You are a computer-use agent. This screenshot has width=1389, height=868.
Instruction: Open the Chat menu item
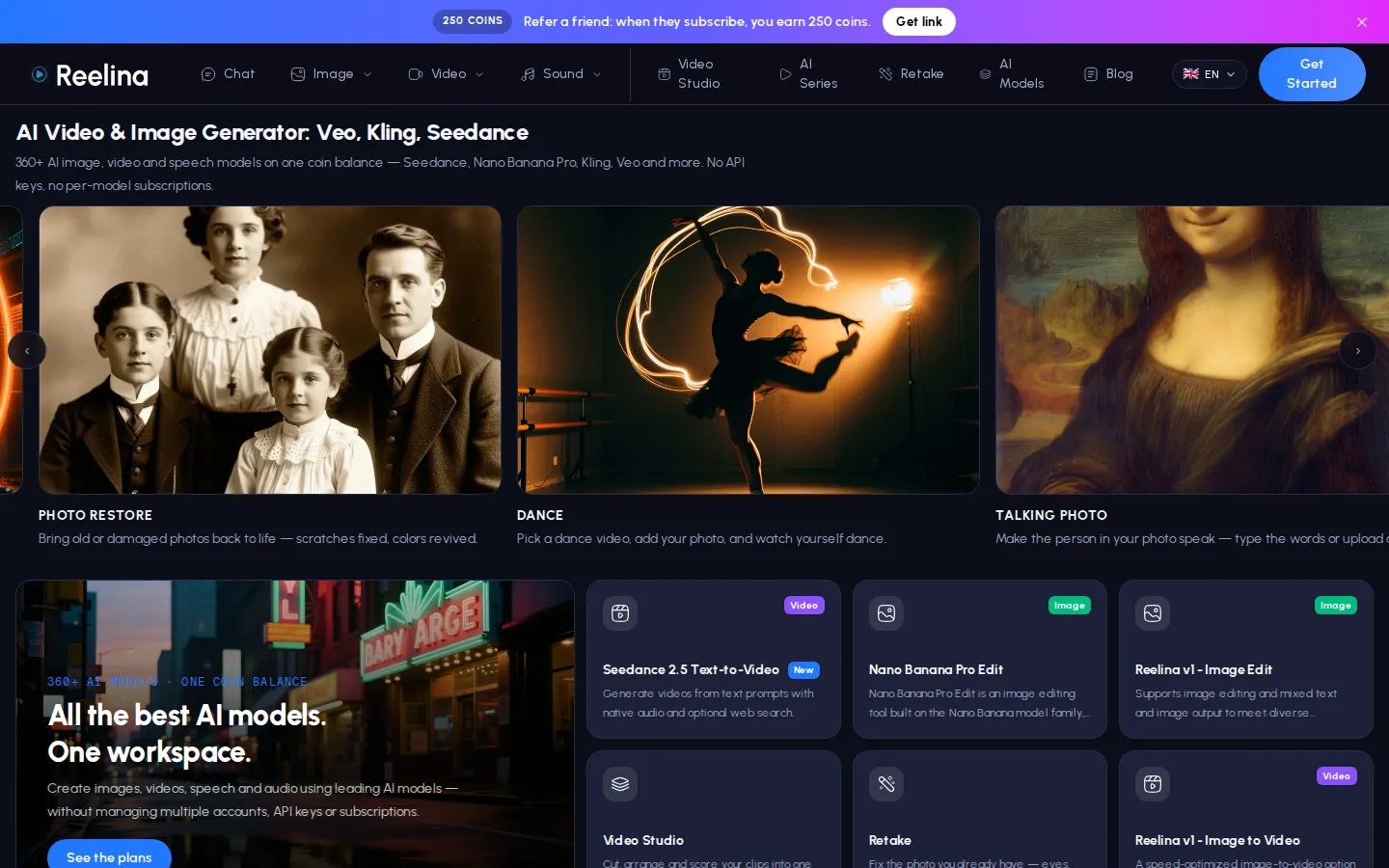229,74
